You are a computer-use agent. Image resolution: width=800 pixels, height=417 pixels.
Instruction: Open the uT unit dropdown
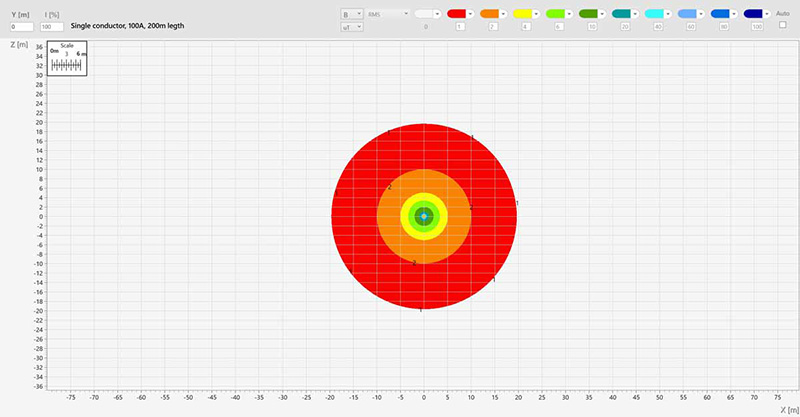352,27
